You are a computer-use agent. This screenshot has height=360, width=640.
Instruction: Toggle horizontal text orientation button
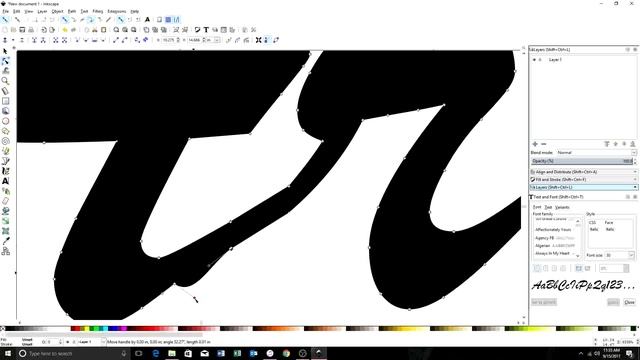point(579,268)
